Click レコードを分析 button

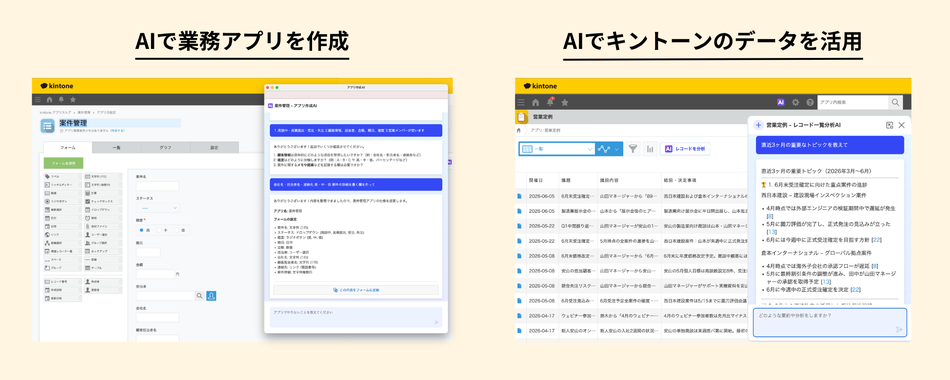point(685,148)
